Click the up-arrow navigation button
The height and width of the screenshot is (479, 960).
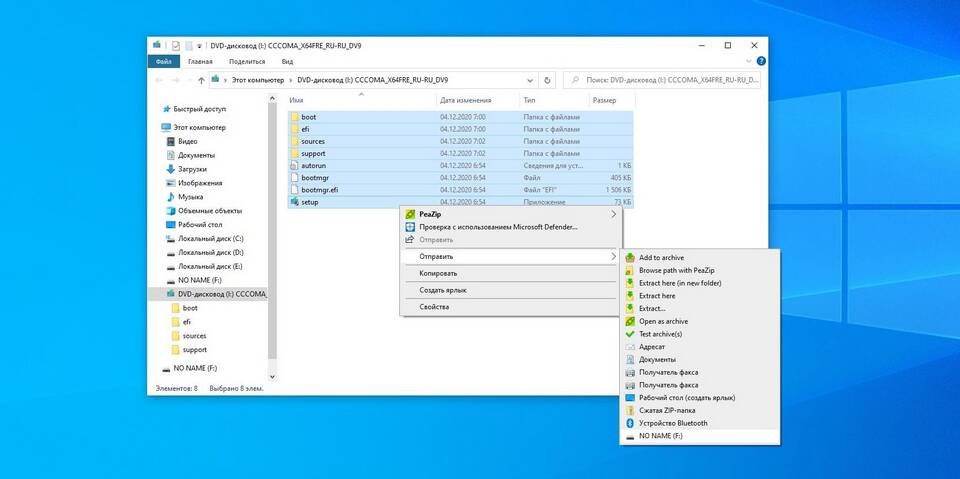[x=201, y=80]
